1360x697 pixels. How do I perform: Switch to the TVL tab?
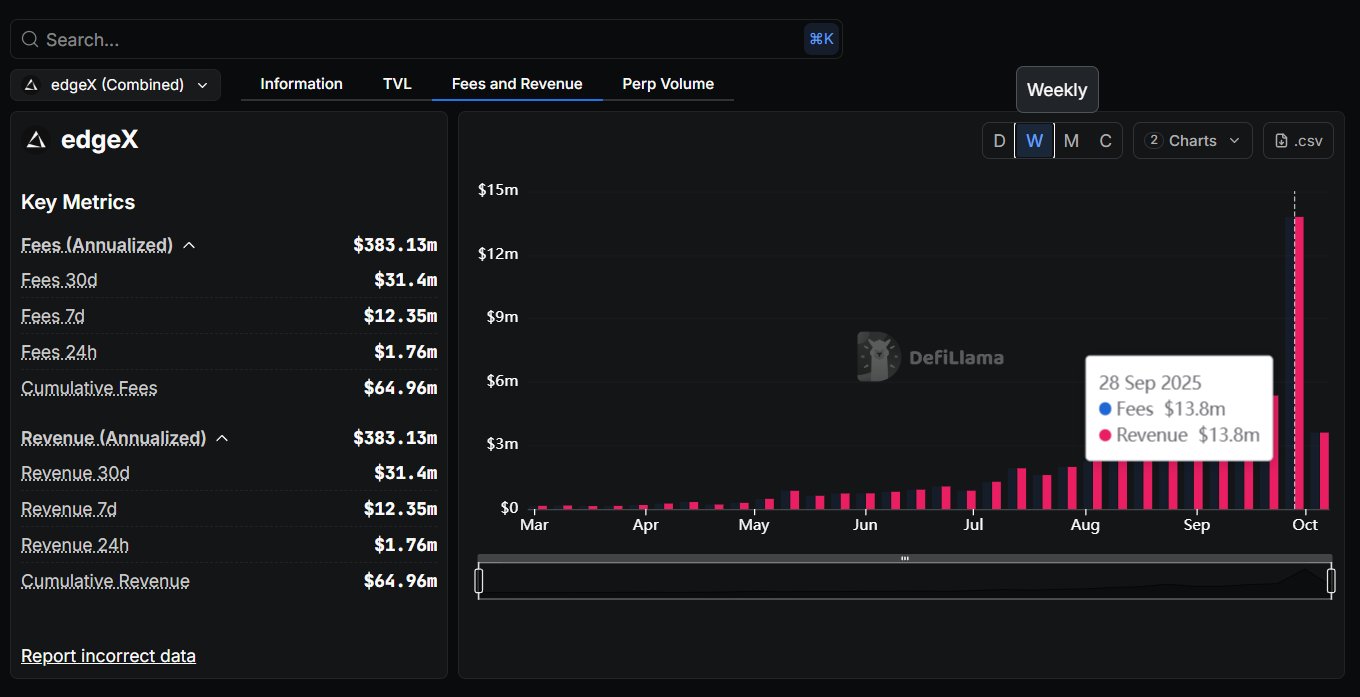coord(397,84)
